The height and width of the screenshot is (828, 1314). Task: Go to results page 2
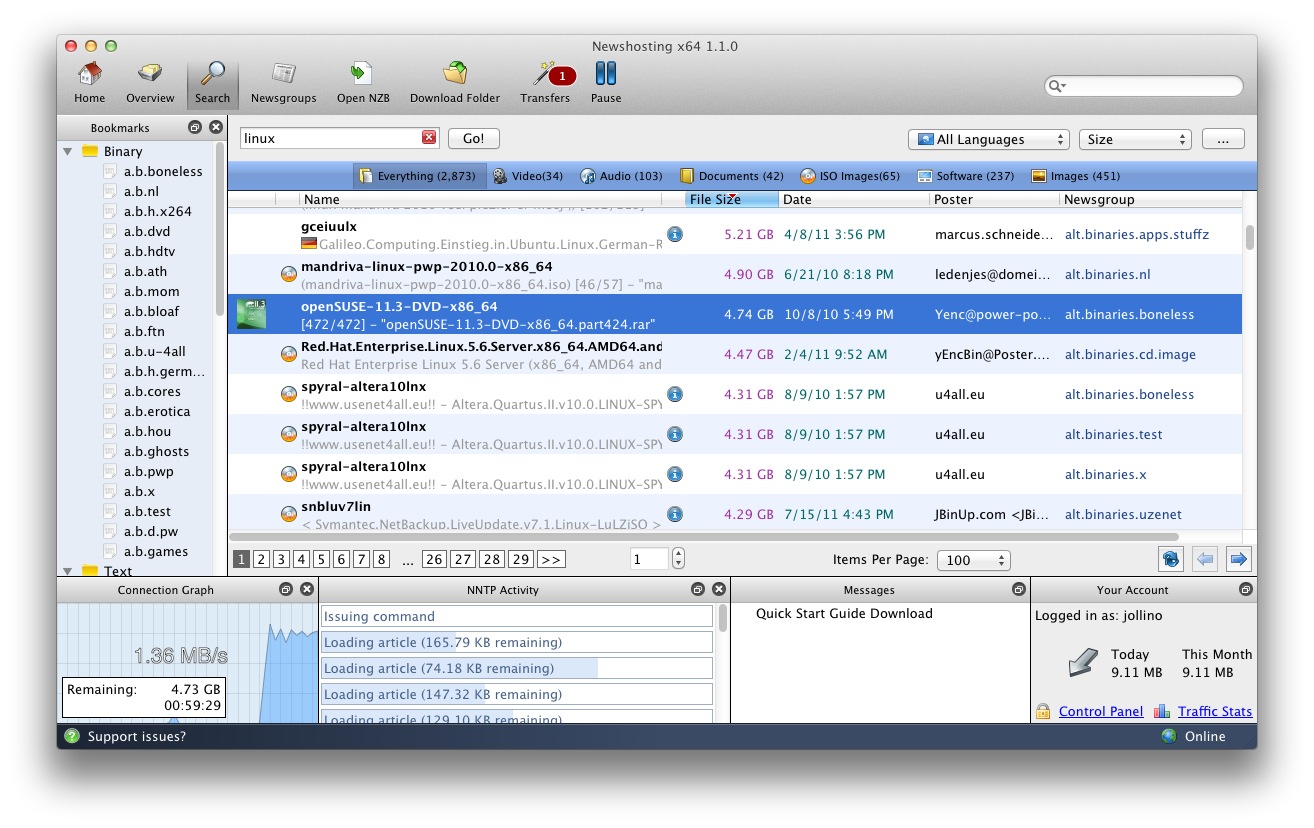point(261,559)
